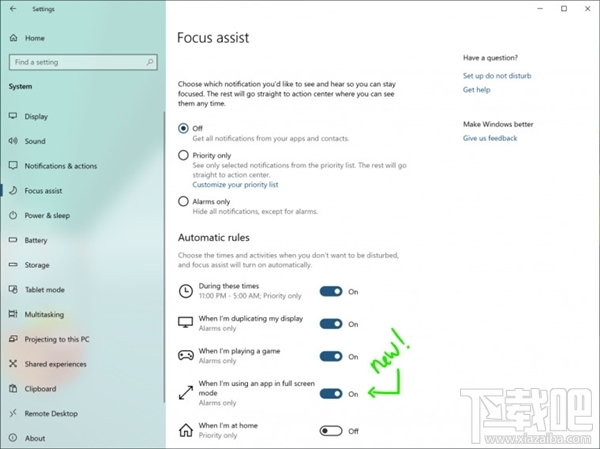Enable the When I'm at home toggle

[331, 430]
